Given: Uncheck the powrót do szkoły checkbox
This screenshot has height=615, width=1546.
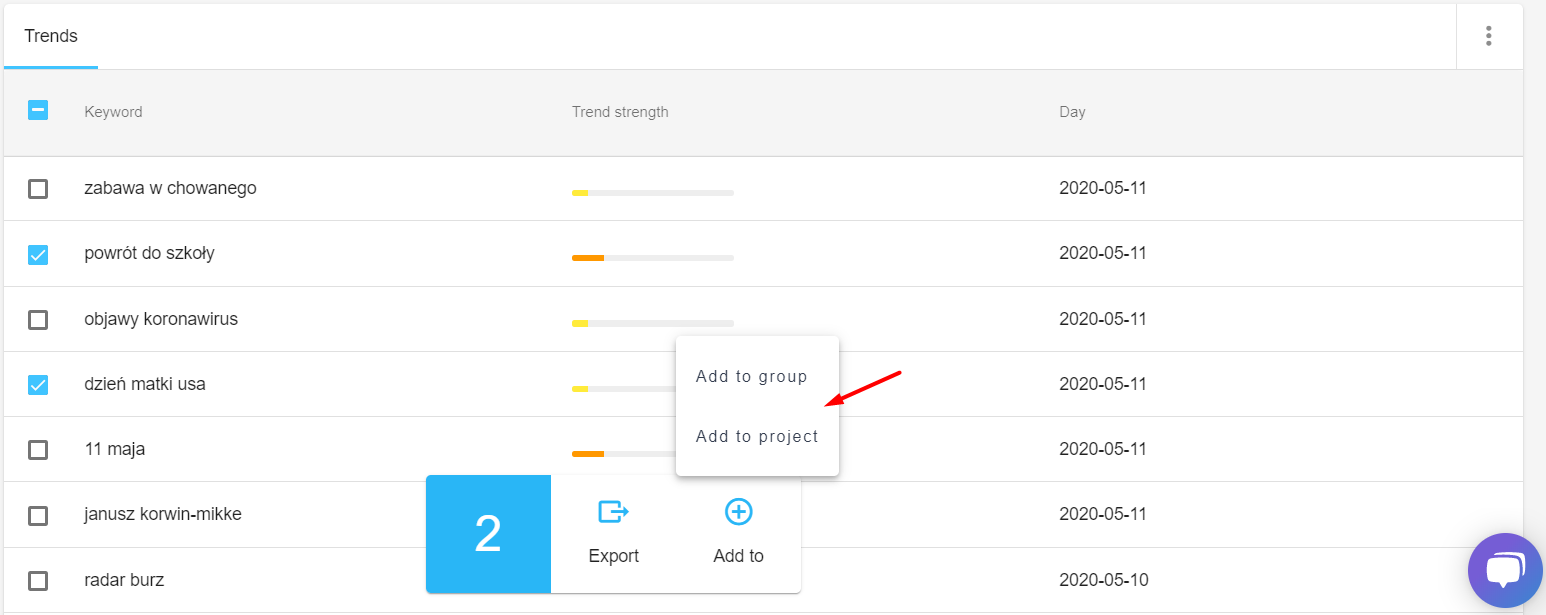Looking at the screenshot, I should tap(38, 254).
